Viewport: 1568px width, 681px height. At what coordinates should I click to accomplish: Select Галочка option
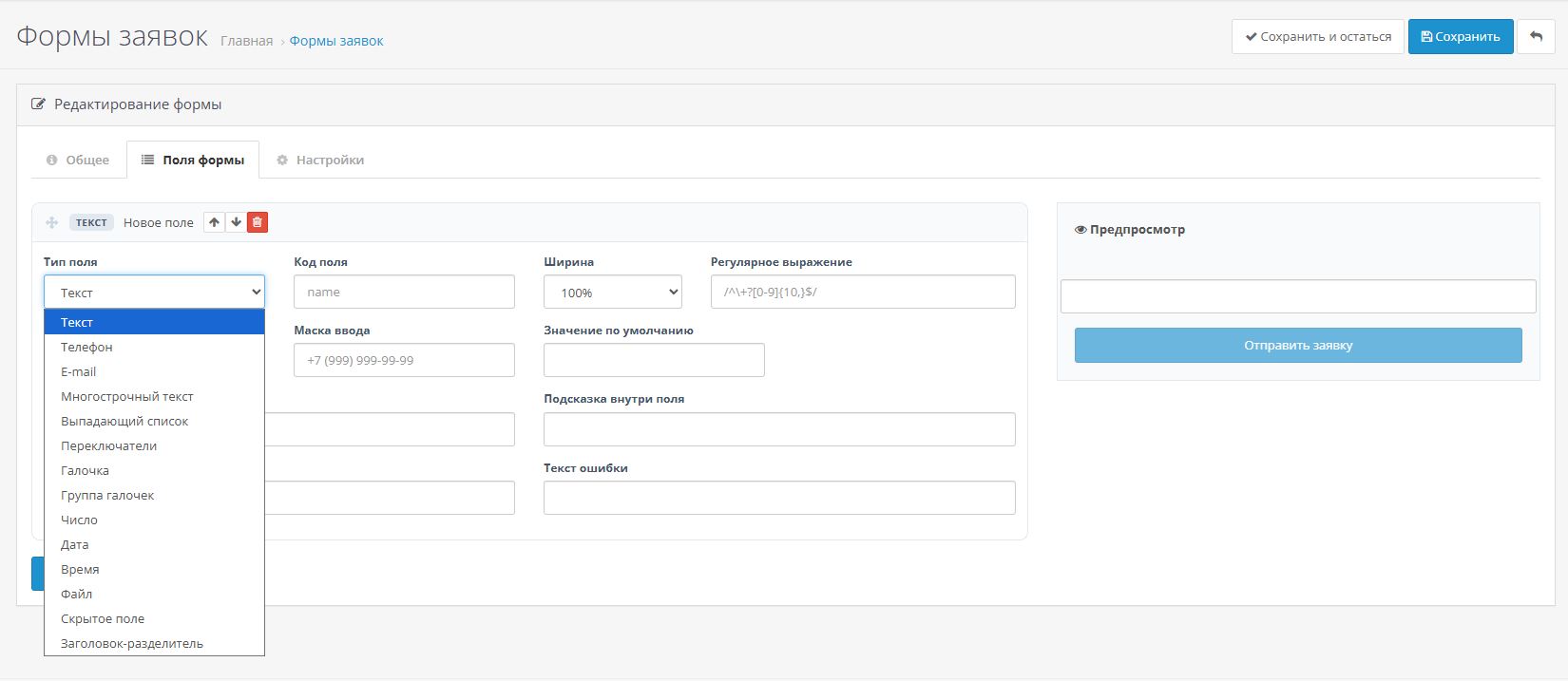154,470
